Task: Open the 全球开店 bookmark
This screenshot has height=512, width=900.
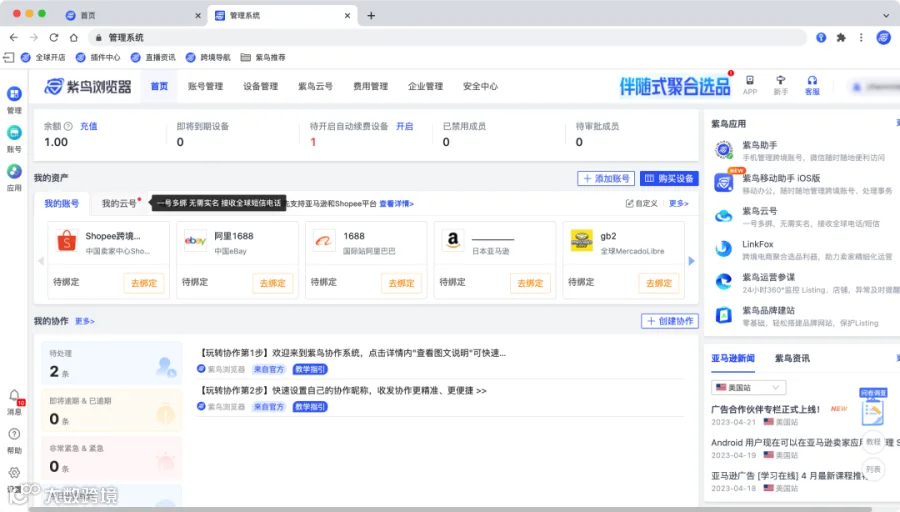Action: pyautogui.click(x=43, y=57)
